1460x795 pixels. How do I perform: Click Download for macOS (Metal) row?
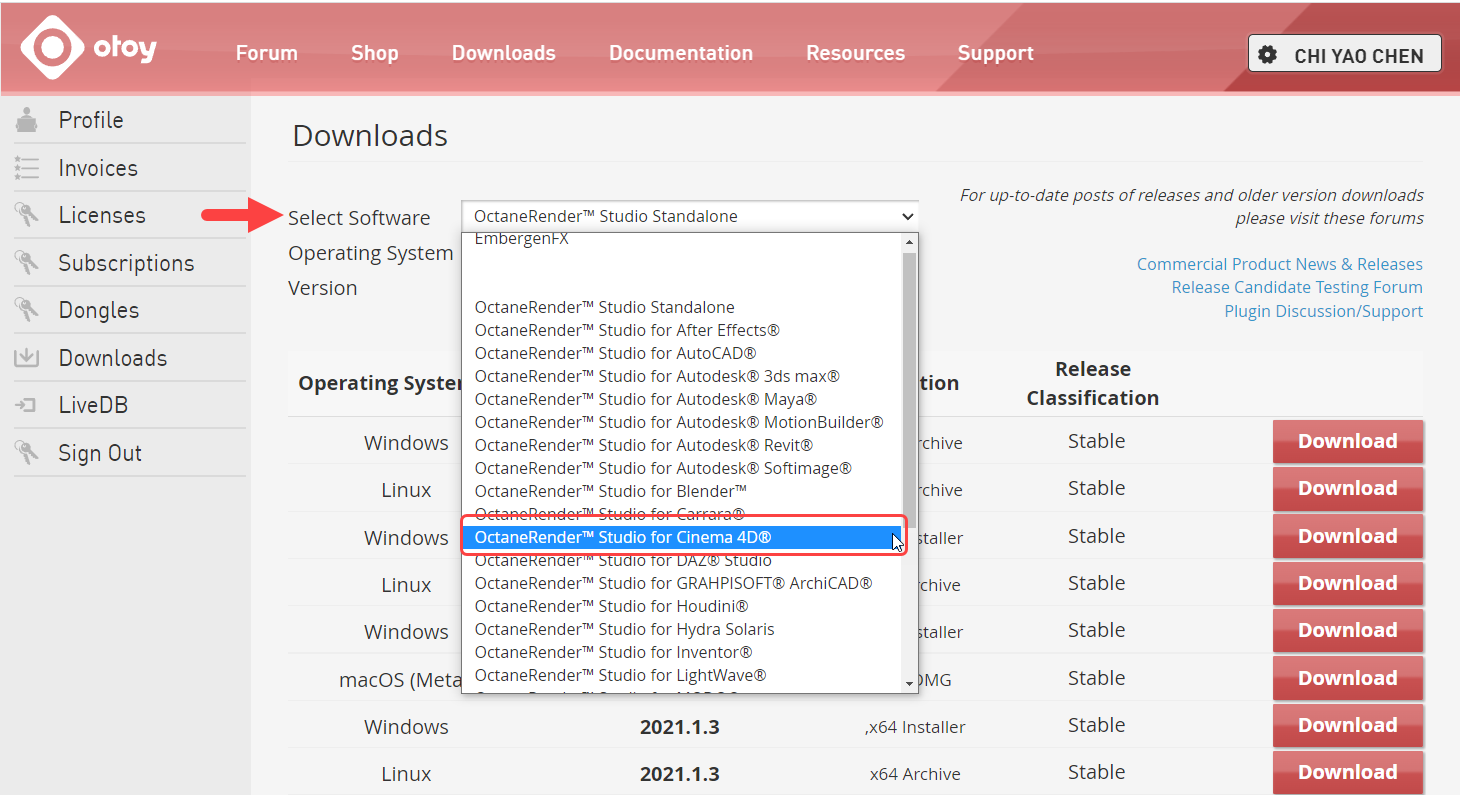tap(1348, 678)
